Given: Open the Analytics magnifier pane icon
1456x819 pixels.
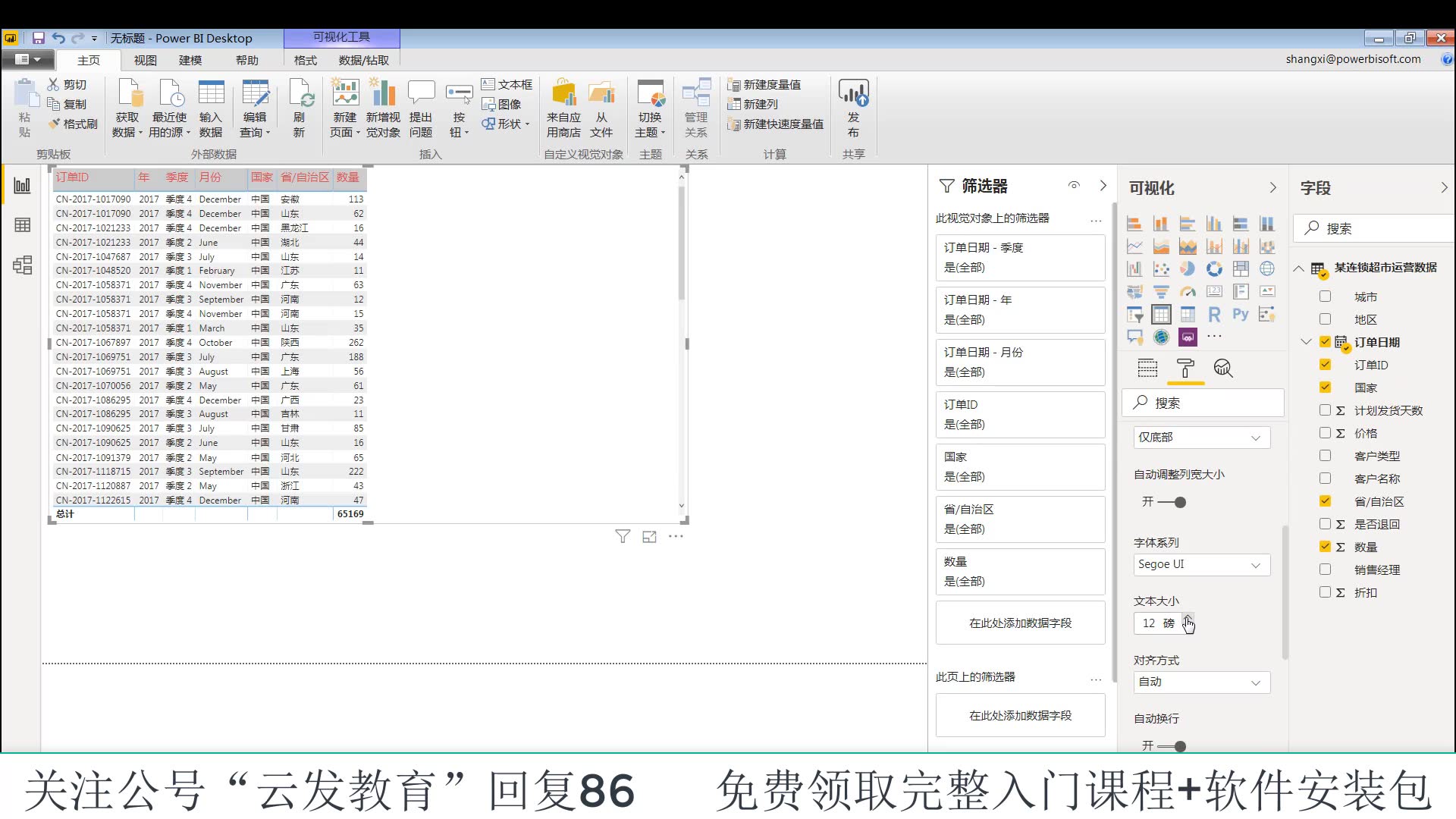Looking at the screenshot, I should pos(1222,369).
